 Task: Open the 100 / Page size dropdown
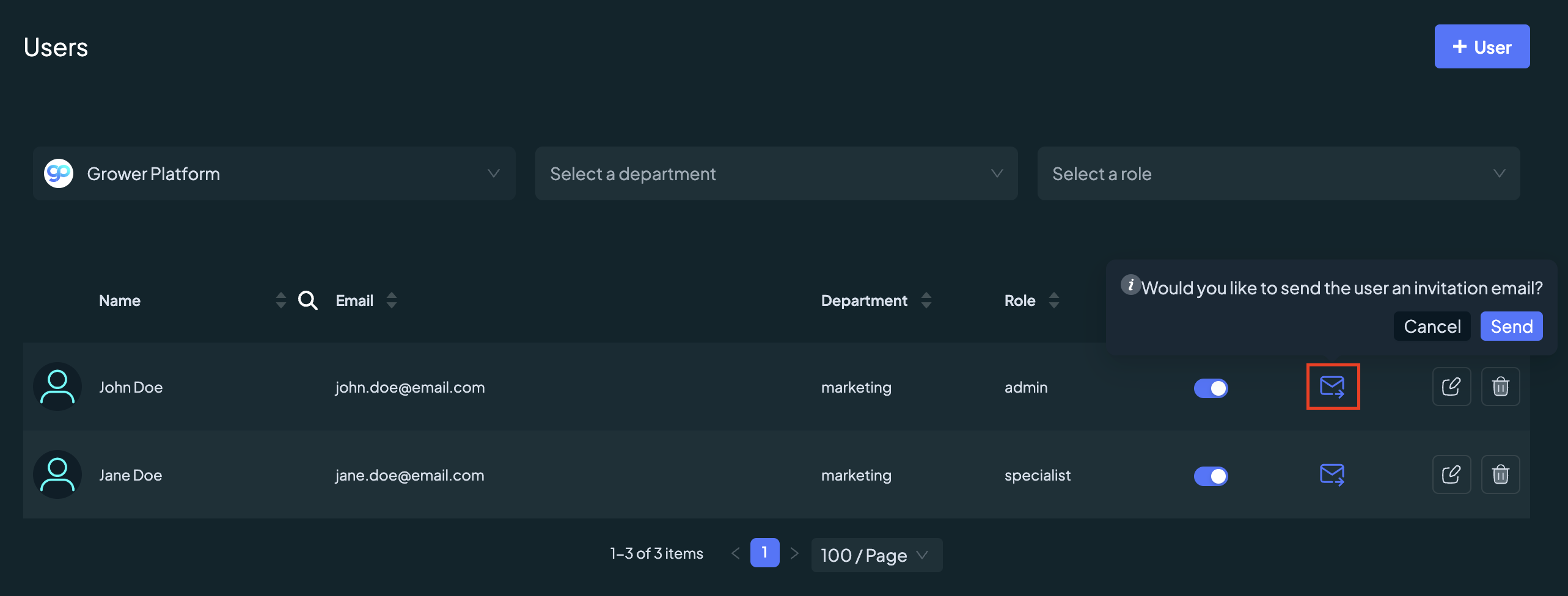click(876, 555)
